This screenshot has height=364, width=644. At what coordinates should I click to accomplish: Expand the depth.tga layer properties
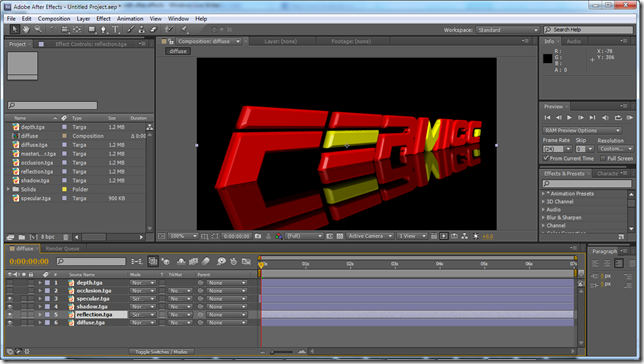coord(40,283)
